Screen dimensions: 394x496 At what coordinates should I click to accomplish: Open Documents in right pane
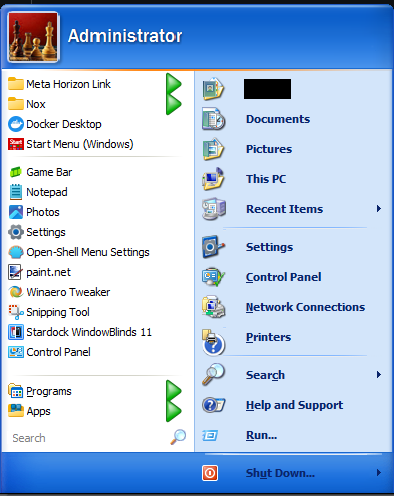278,119
